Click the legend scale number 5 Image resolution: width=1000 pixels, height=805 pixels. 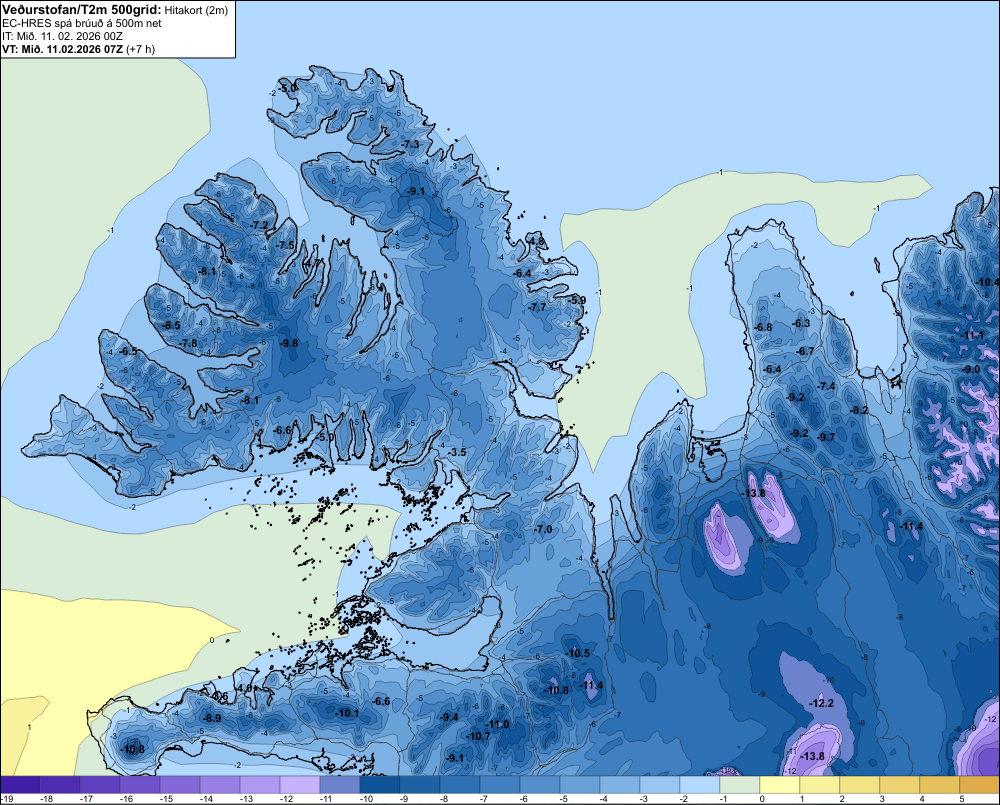point(962,799)
